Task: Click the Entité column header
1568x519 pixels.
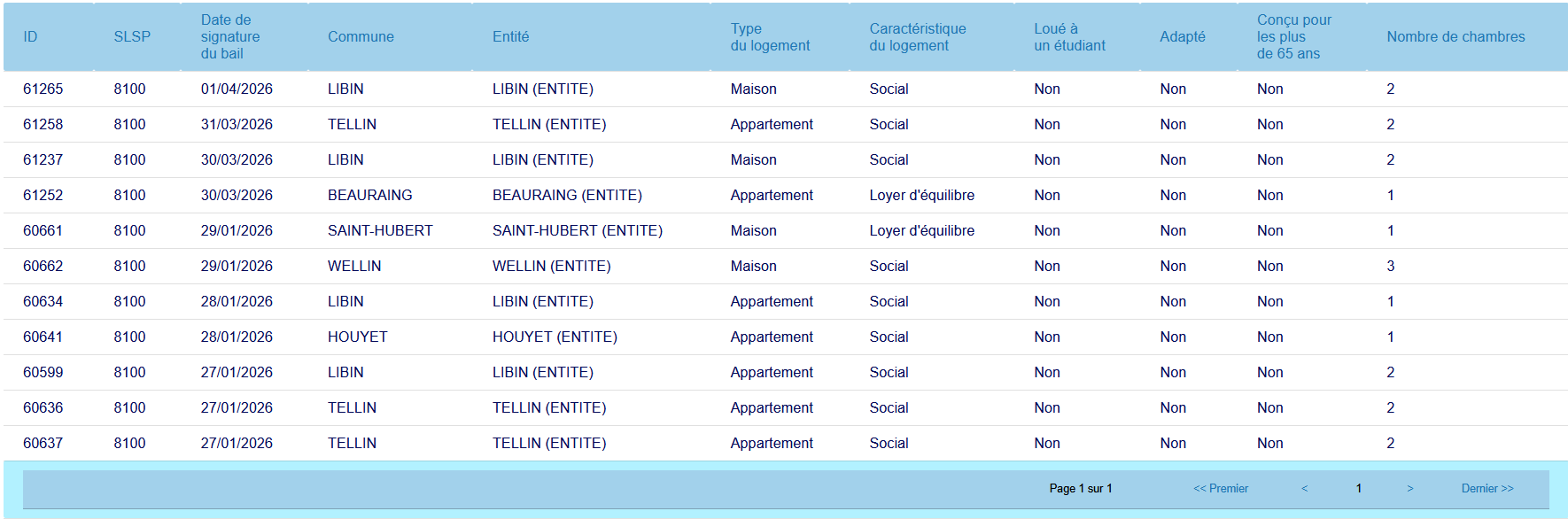Action: click(x=510, y=37)
